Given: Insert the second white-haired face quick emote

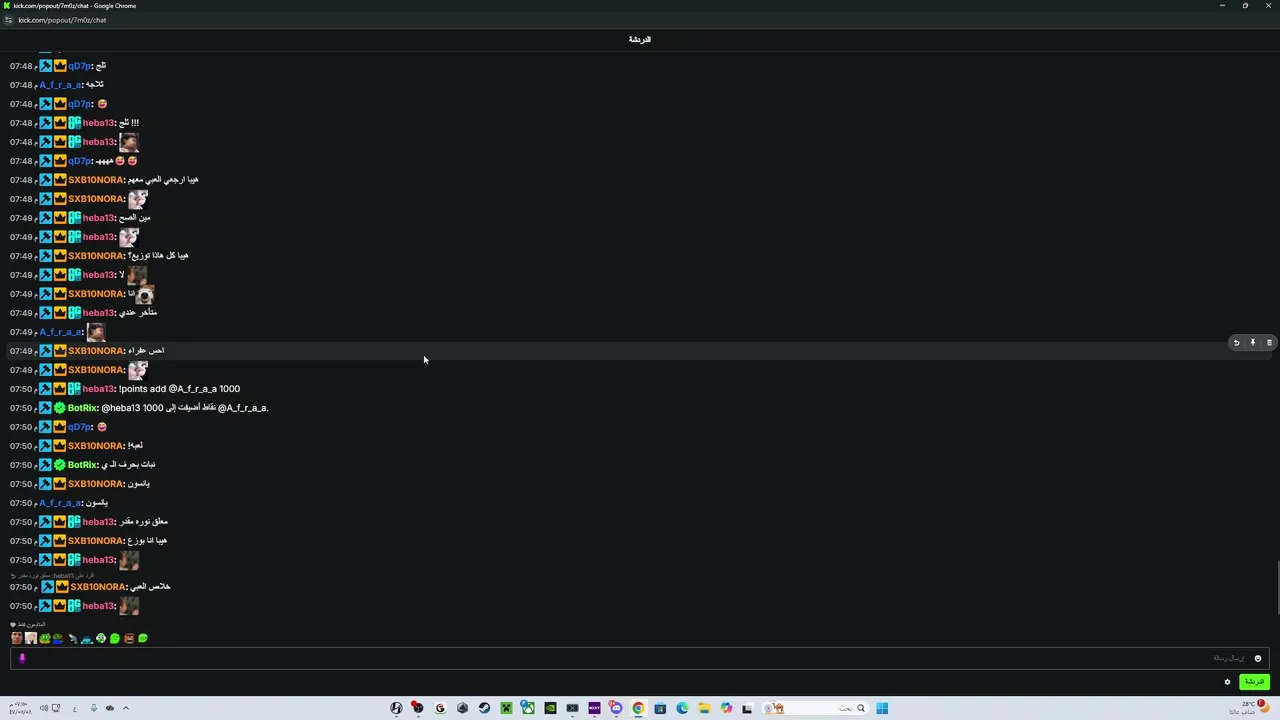Looking at the screenshot, I should 30,638.
